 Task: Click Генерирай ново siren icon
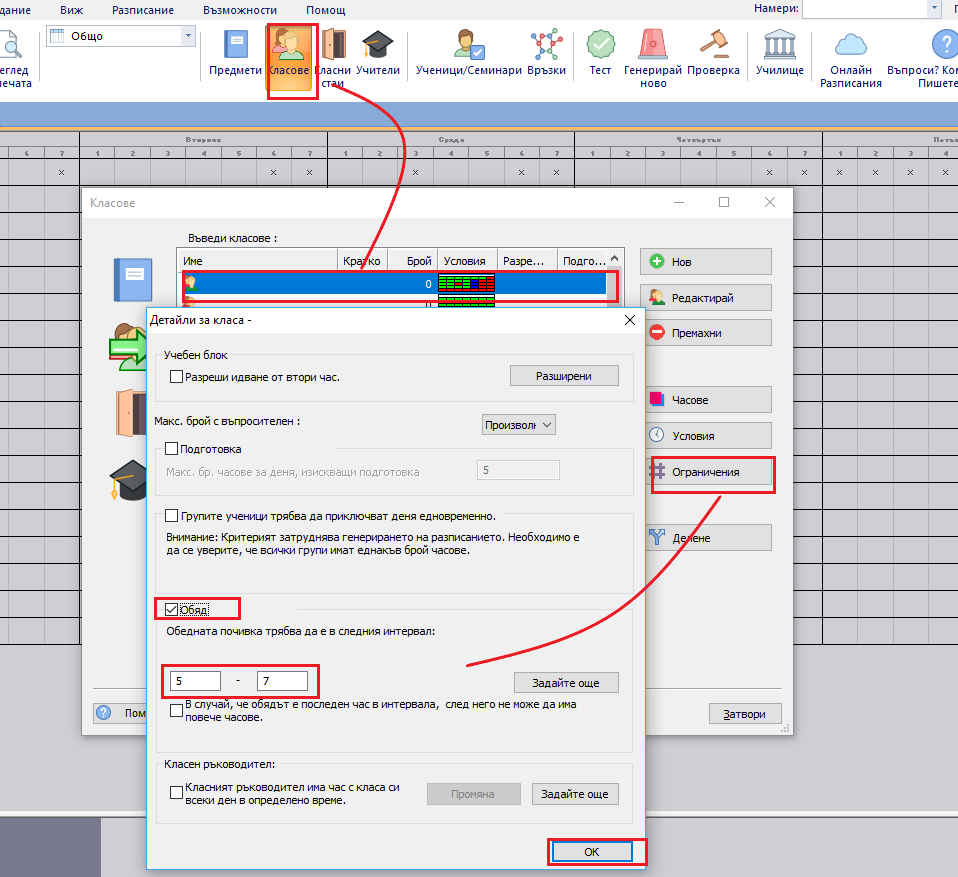click(653, 47)
